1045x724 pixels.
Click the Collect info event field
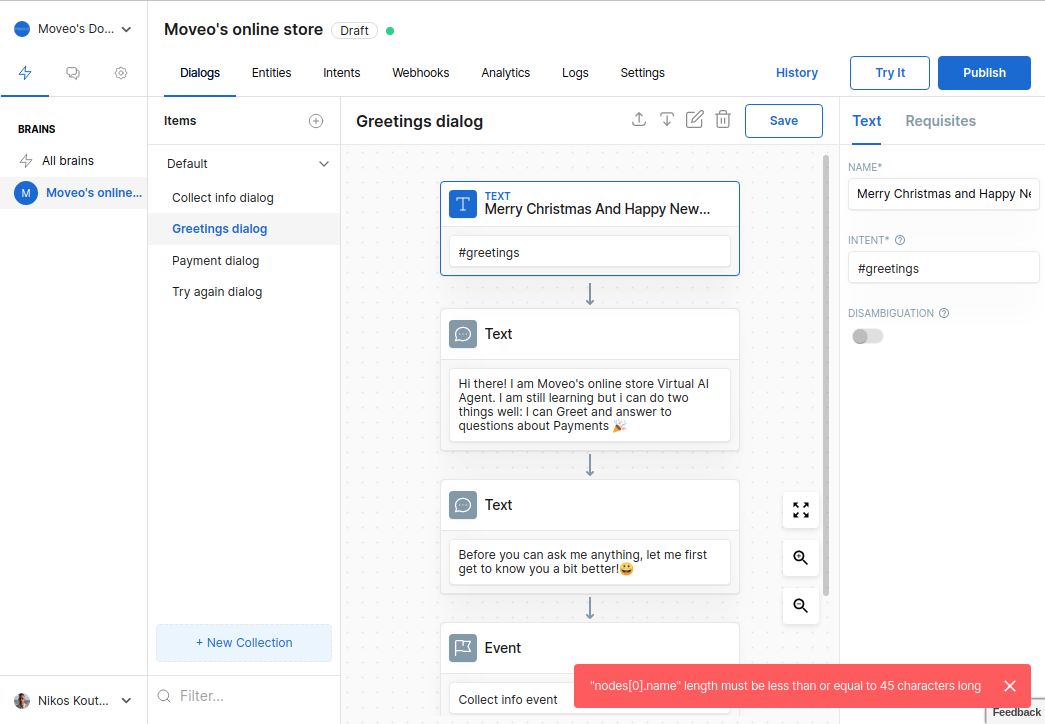[x=513, y=699]
